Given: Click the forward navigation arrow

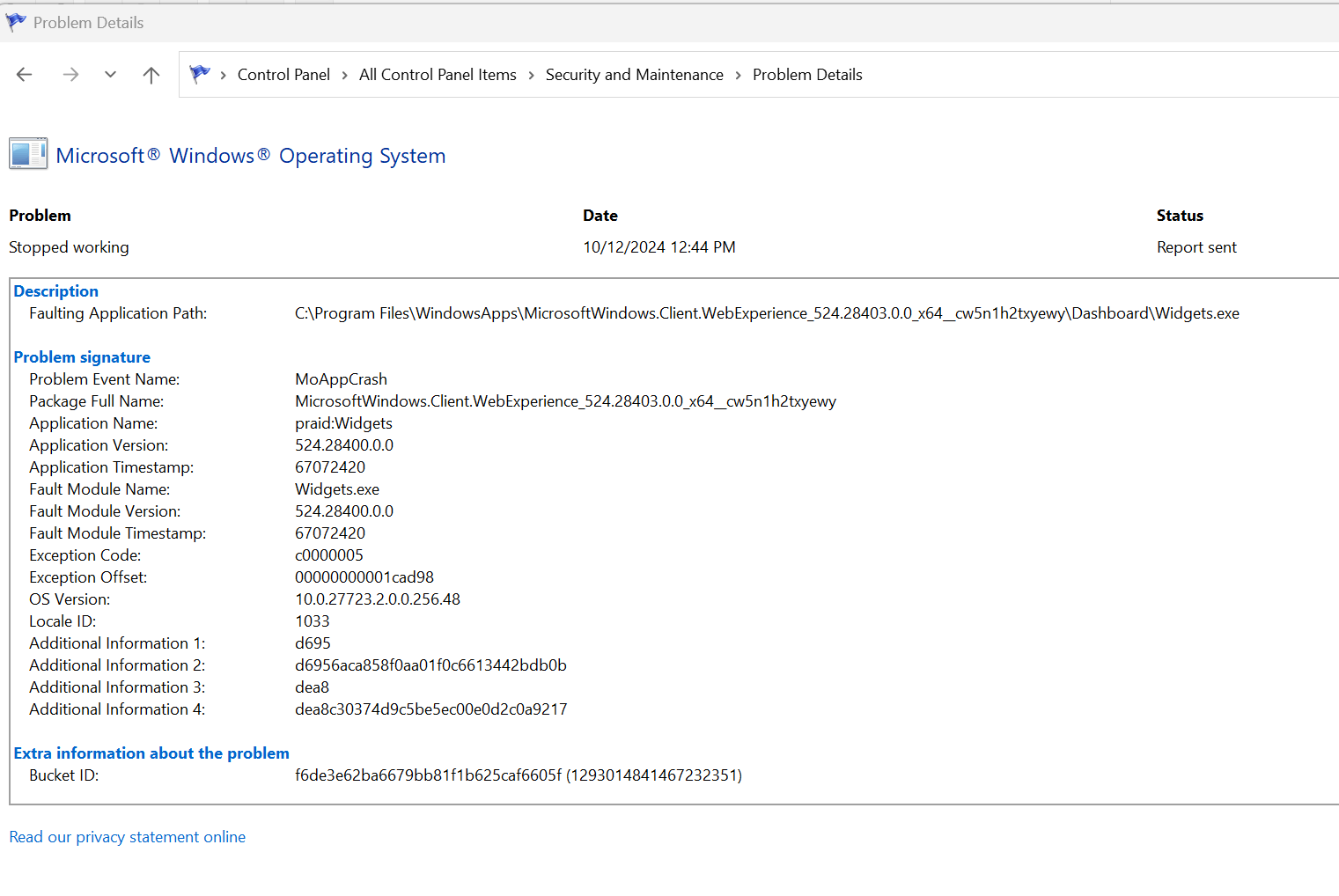Looking at the screenshot, I should (71, 75).
